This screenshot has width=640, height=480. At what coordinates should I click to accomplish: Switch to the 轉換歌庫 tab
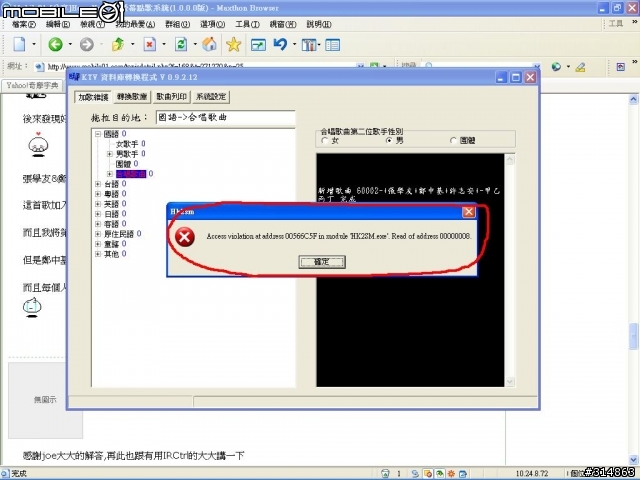pyautogui.click(x=132, y=97)
